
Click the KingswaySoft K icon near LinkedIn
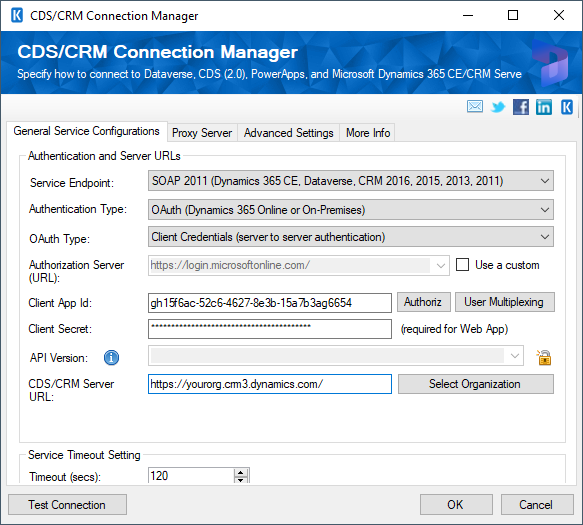(x=567, y=107)
